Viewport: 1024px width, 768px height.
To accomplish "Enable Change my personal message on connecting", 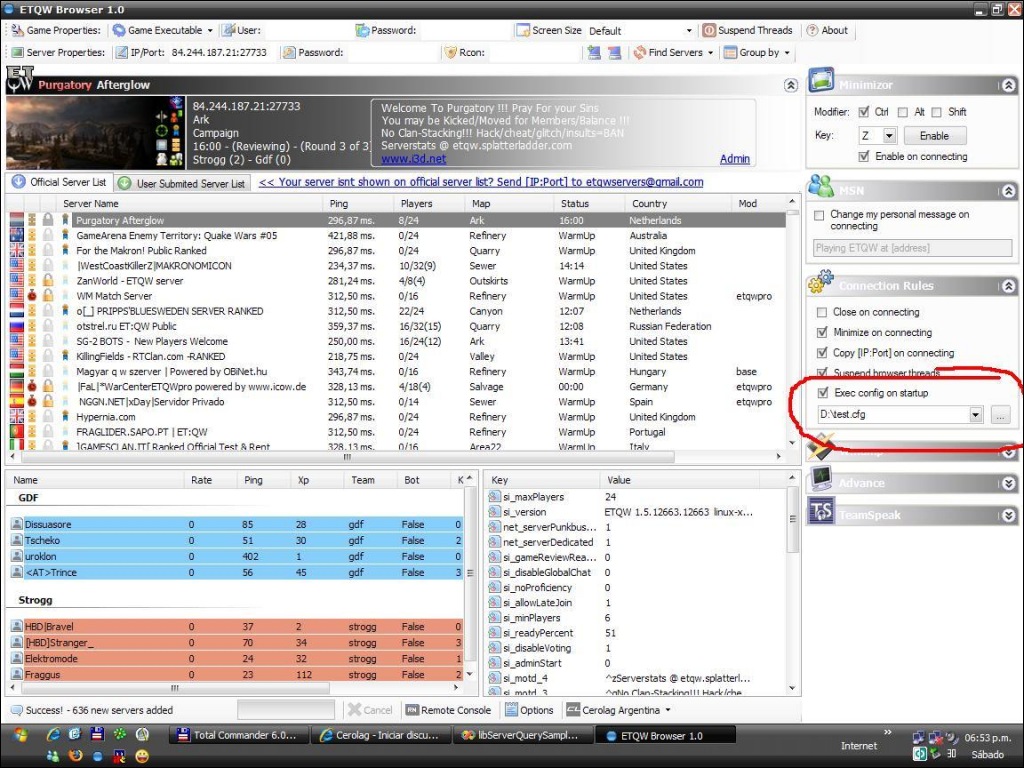I will (819, 215).
